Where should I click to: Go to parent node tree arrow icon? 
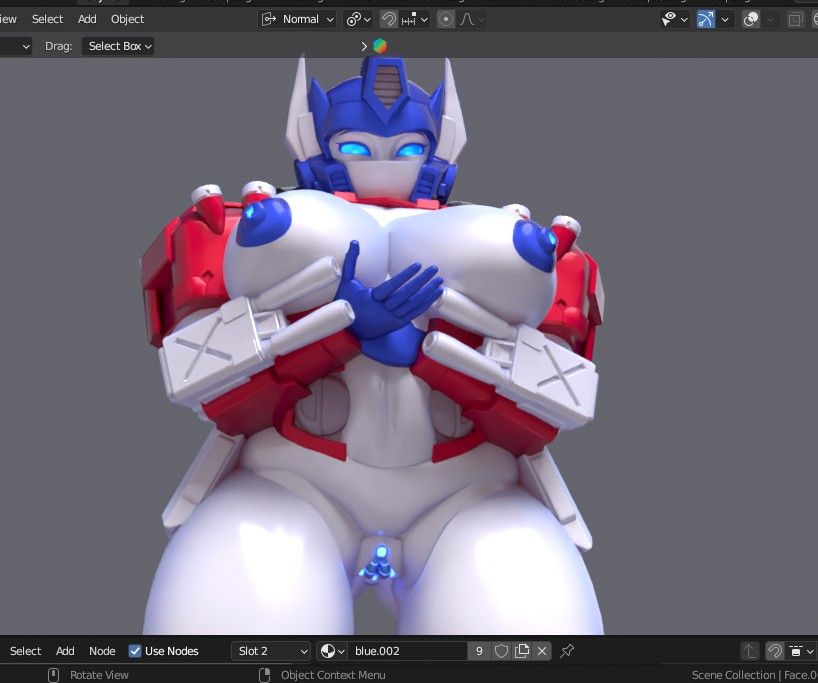(750, 651)
